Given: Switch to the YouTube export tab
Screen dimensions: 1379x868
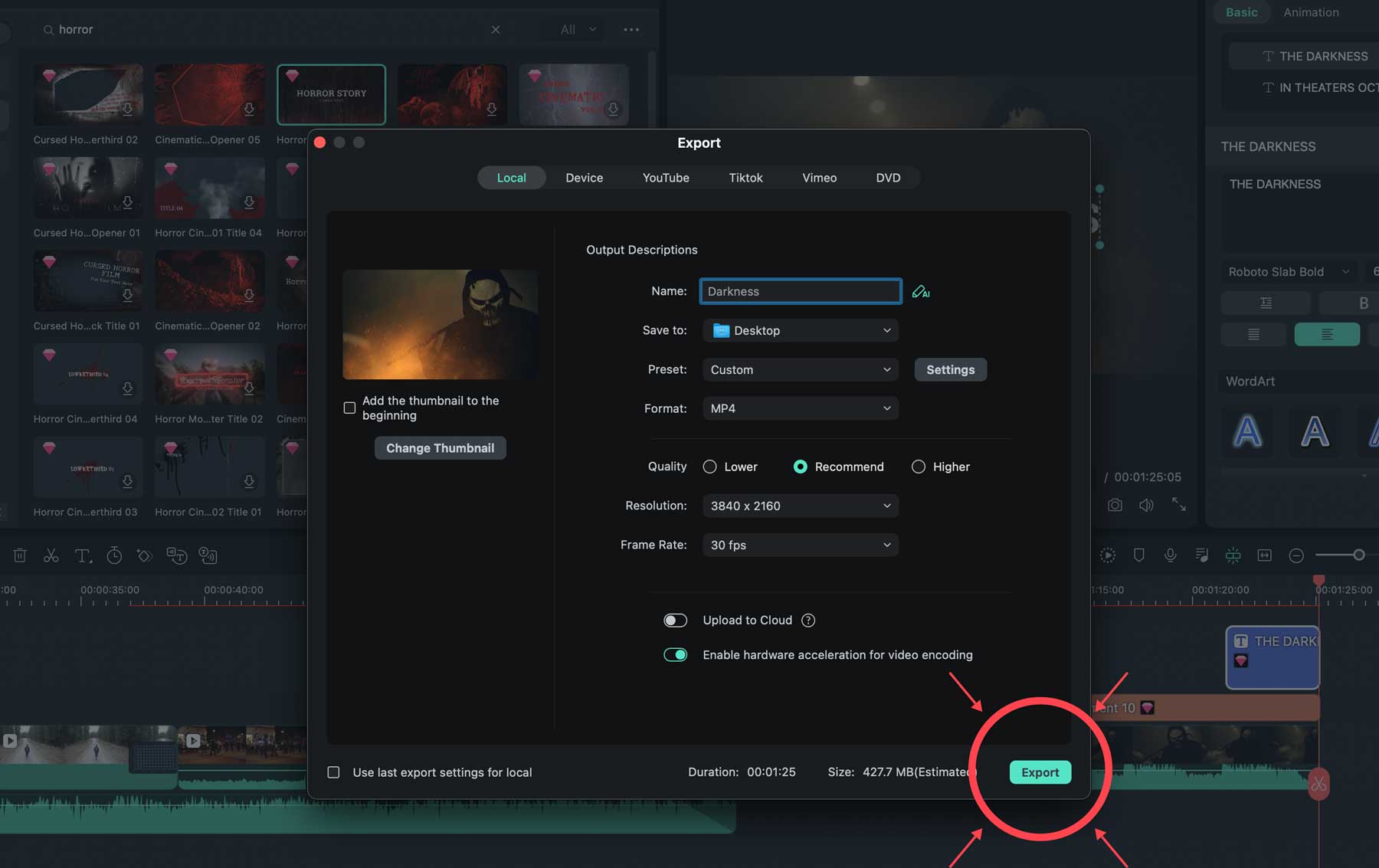Looking at the screenshot, I should [x=666, y=177].
